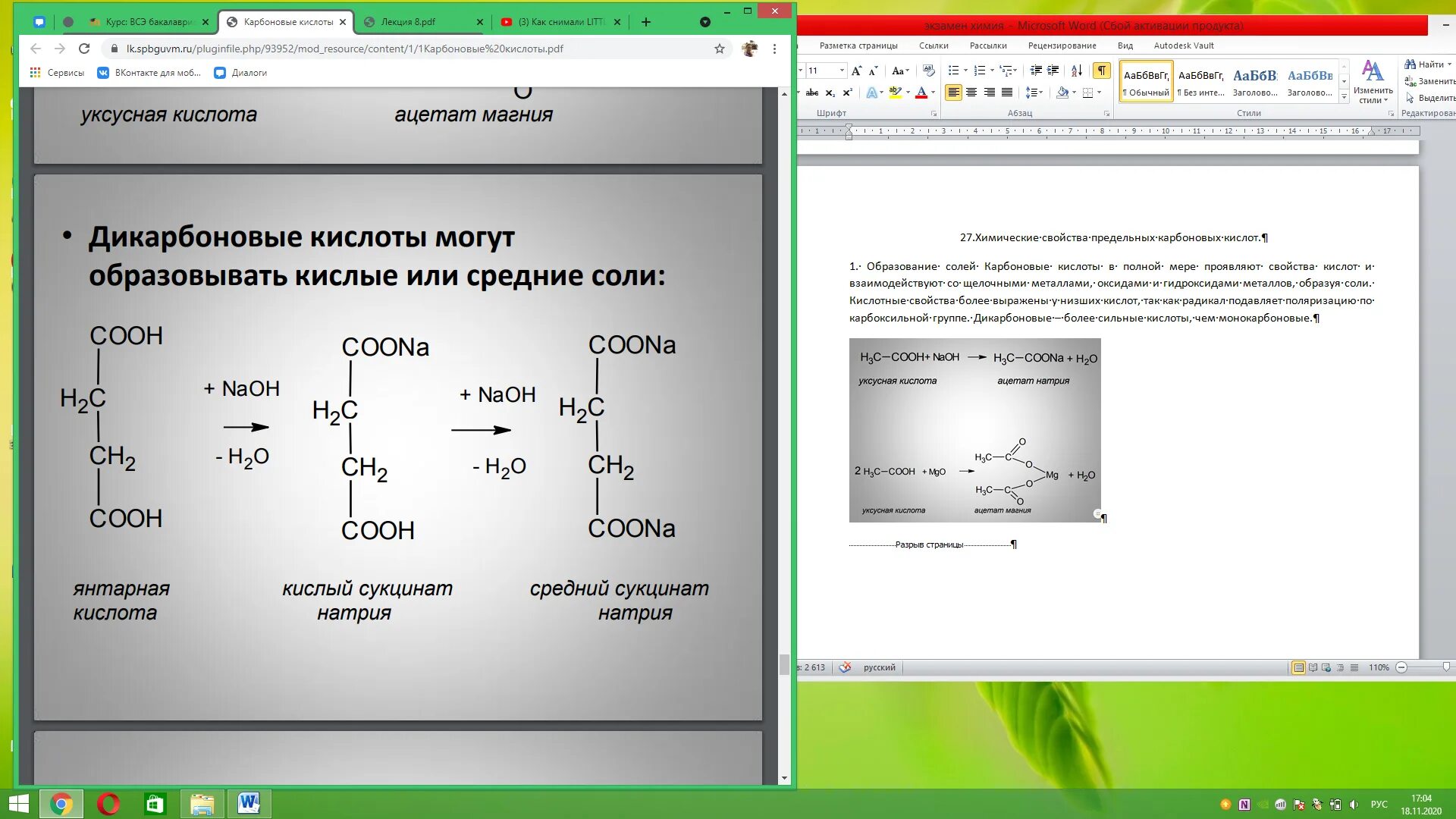Click the zoom out minus button
1456x819 pixels.
click(x=1401, y=667)
